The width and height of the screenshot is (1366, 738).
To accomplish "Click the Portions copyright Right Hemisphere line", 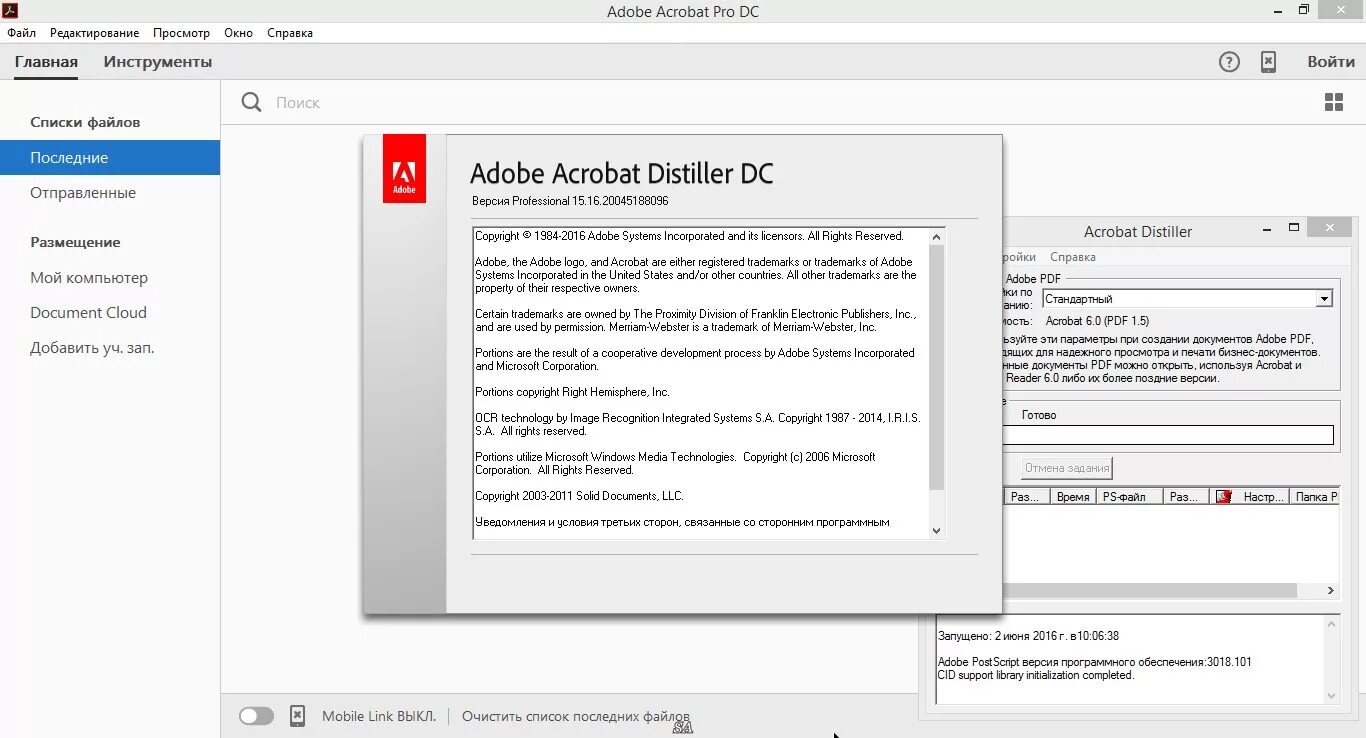I will (572, 392).
